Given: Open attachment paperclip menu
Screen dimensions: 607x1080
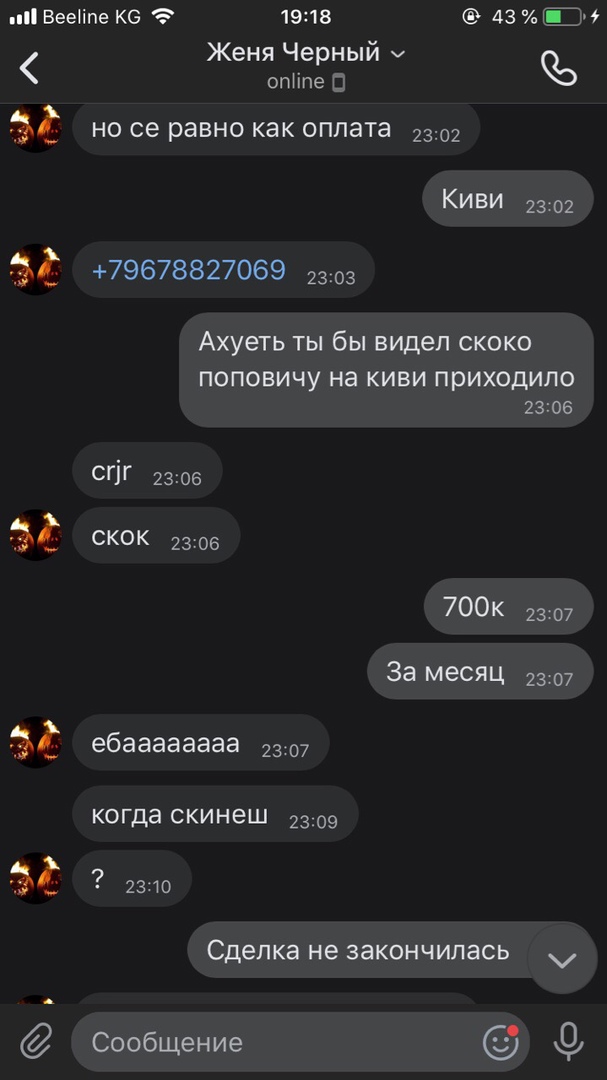Looking at the screenshot, I should tap(36, 1041).
